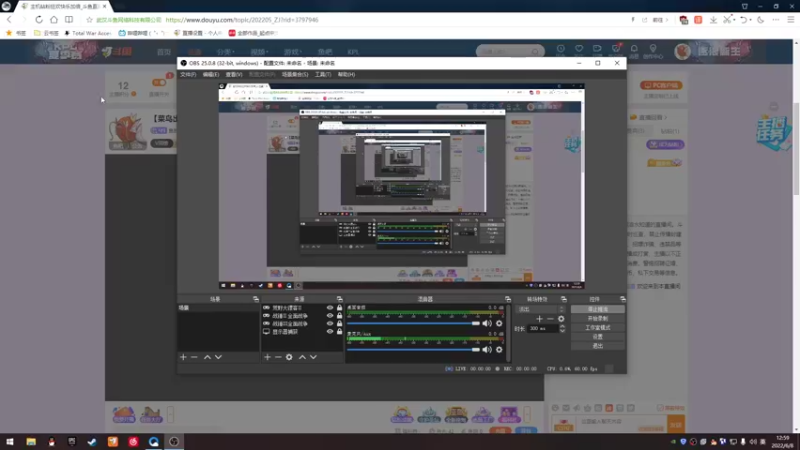Move scene down with the down arrow in Scenes panel
The width and height of the screenshot is (800, 450).
coord(218,357)
